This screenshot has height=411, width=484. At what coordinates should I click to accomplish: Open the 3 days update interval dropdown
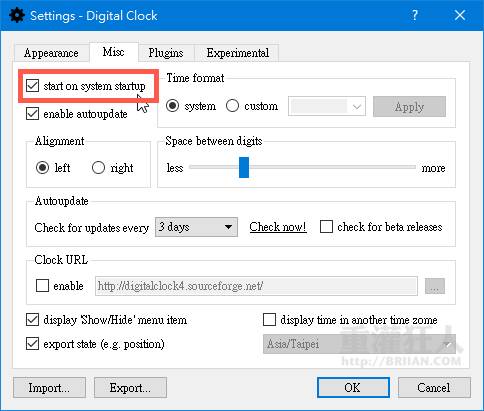point(196,227)
